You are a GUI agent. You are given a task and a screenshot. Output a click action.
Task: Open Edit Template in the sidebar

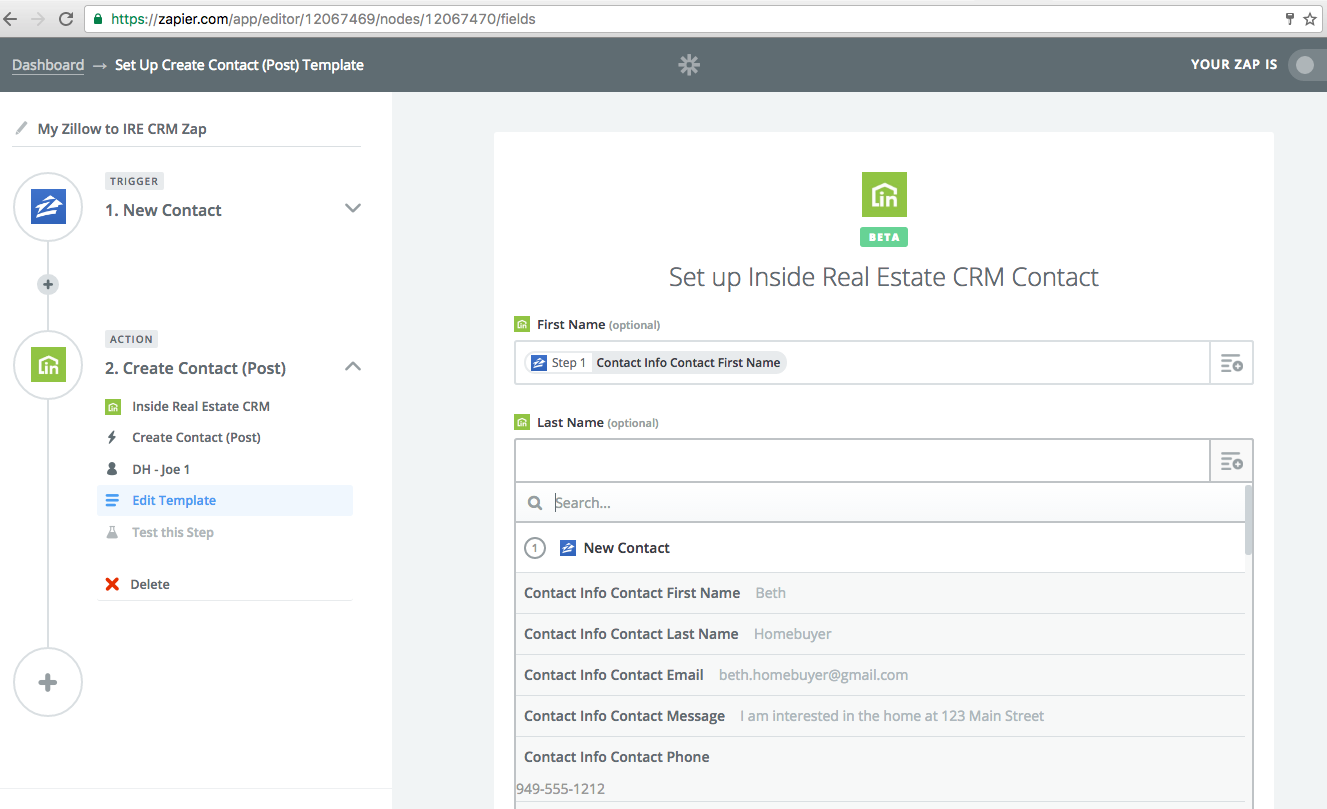pyautogui.click(x=225, y=501)
